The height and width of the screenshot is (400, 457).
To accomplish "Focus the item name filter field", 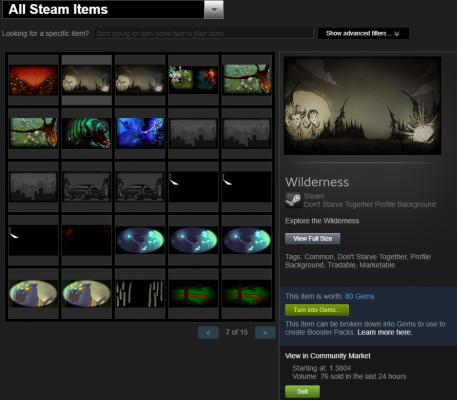I will [x=204, y=34].
